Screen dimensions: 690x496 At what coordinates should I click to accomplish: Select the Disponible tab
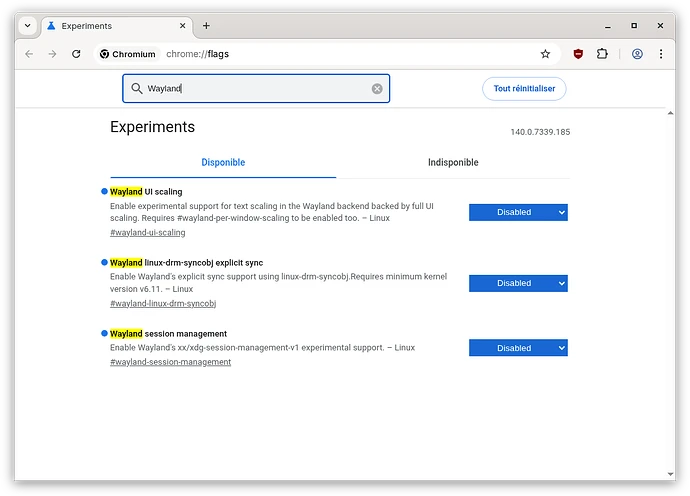coord(223,162)
